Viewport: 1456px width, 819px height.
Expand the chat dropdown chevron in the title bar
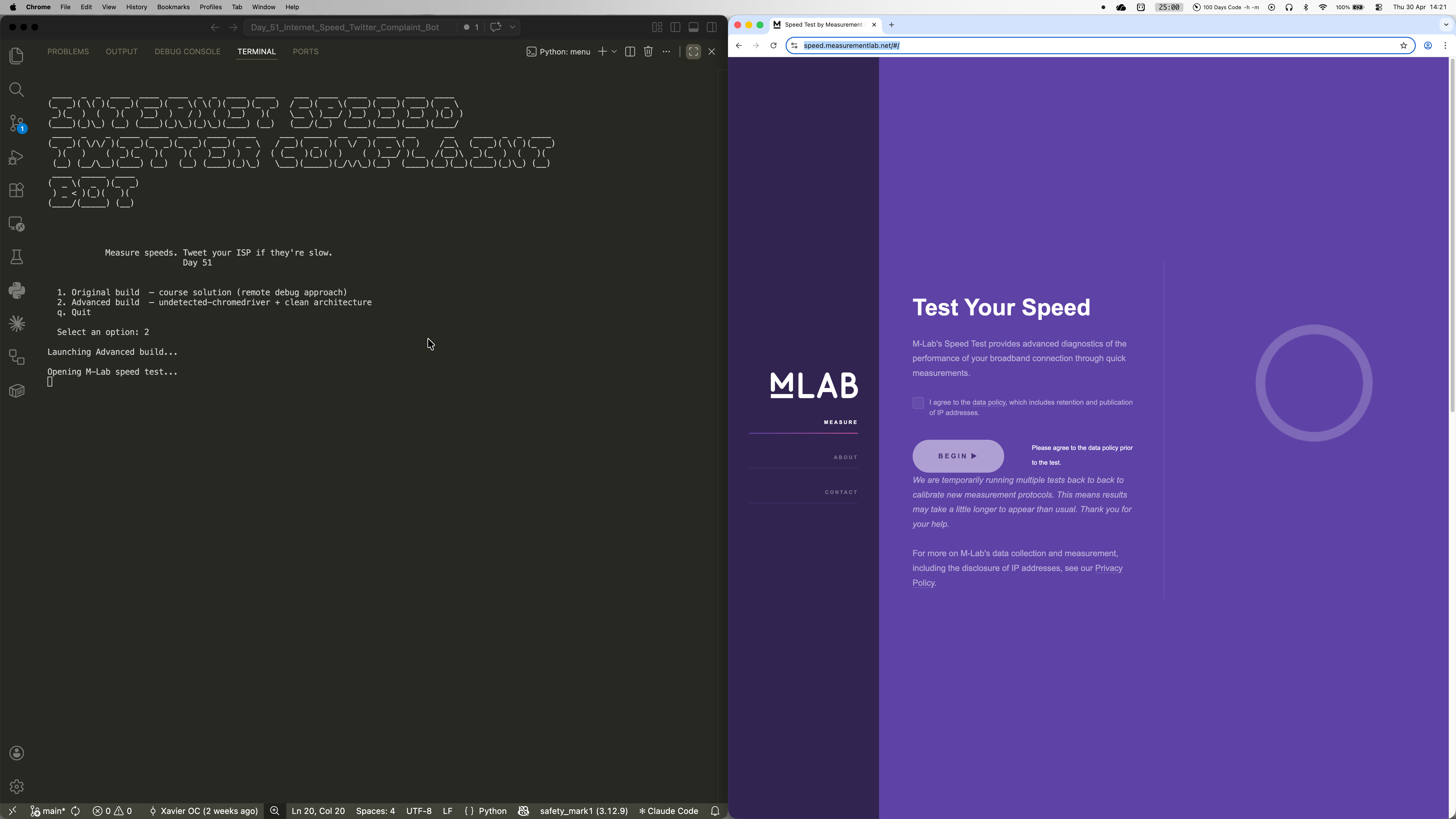513,27
